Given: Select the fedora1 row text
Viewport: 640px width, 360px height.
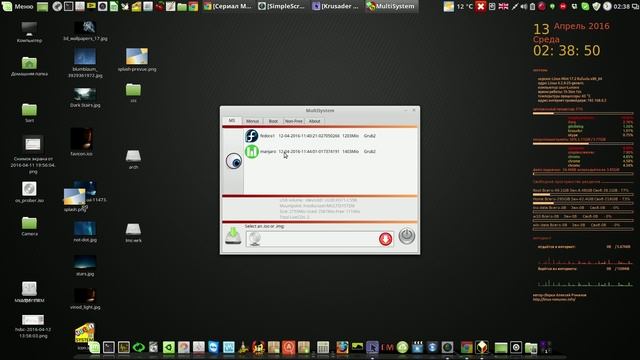Looking at the screenshot, I should (267, 136).
